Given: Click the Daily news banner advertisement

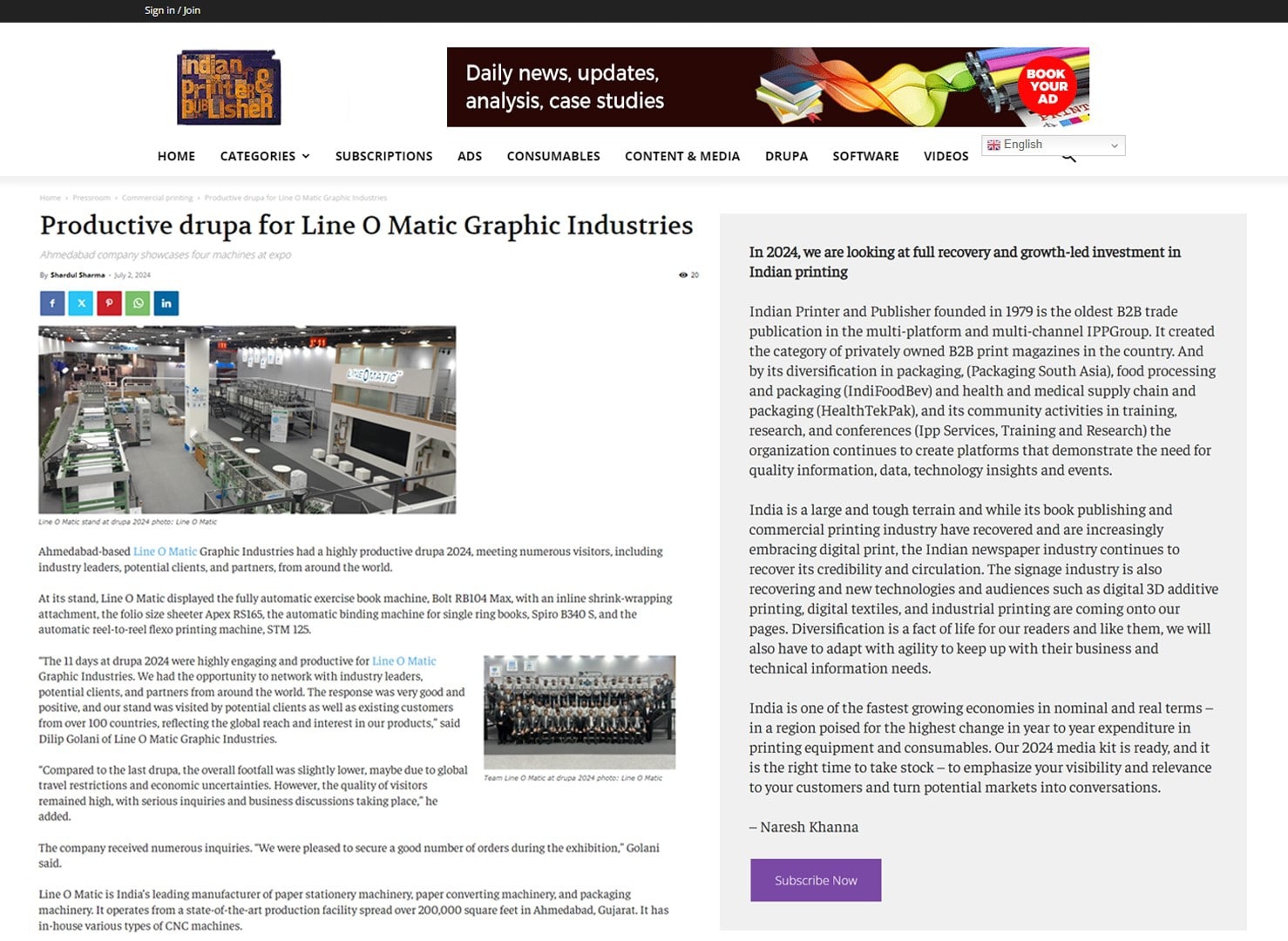Looking at the screenshot, I should (768, 87).
